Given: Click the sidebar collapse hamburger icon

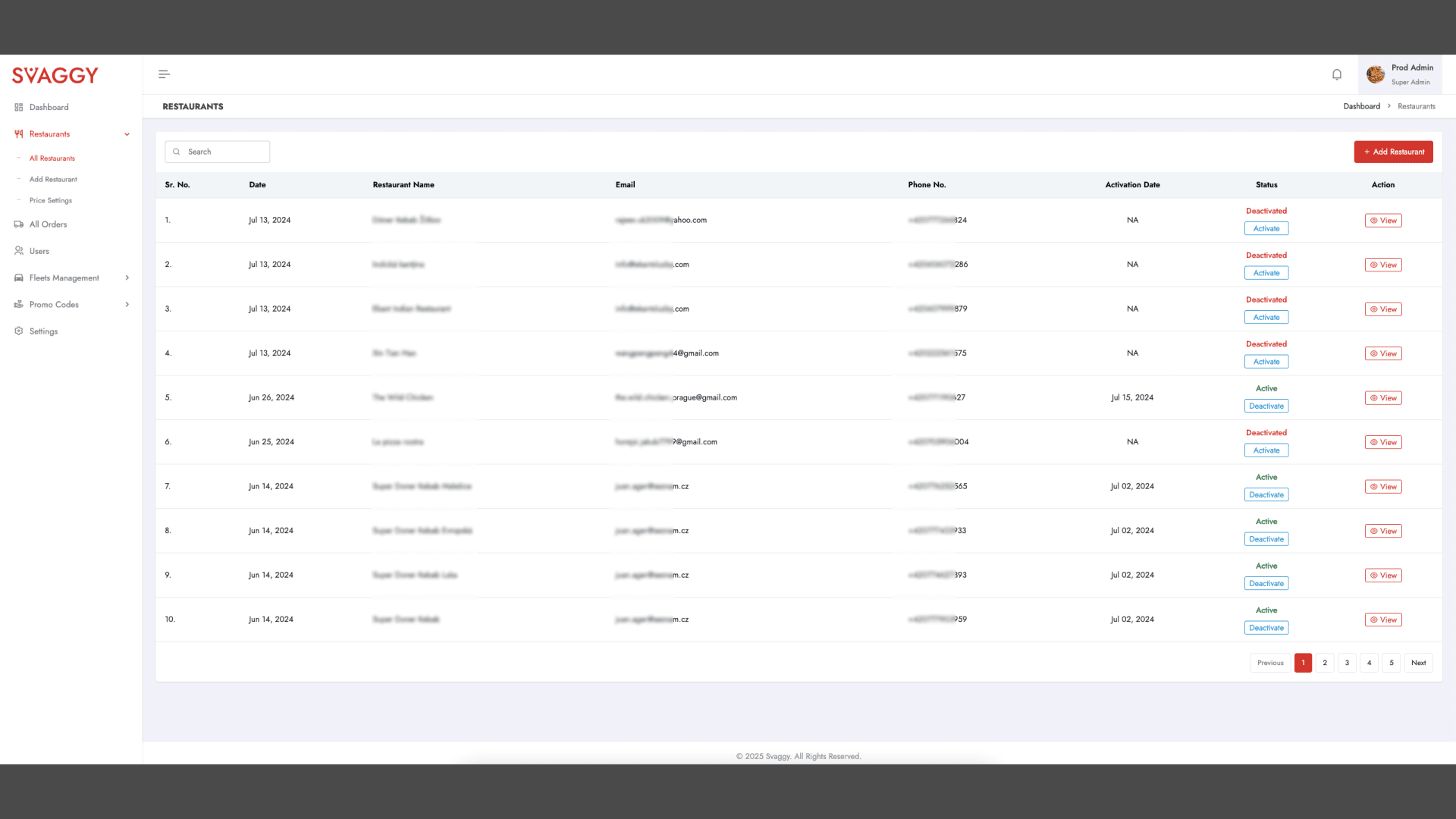Looking at the screenshot, I should pyautogui.click(x=164, y=74).
